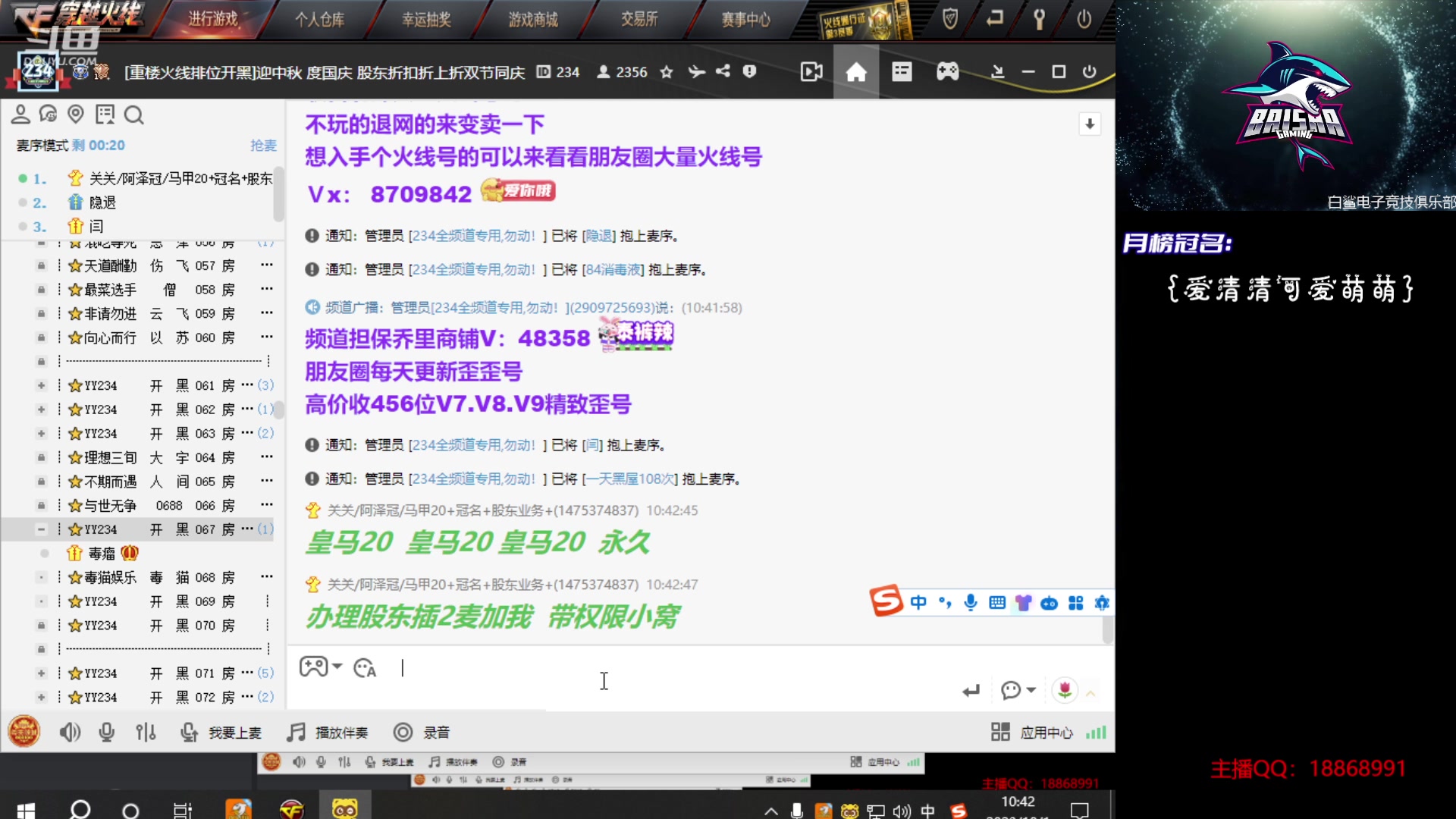1456x819 pixels.
Task: Open 应用中心 app center
Action: click(1032, 733)
